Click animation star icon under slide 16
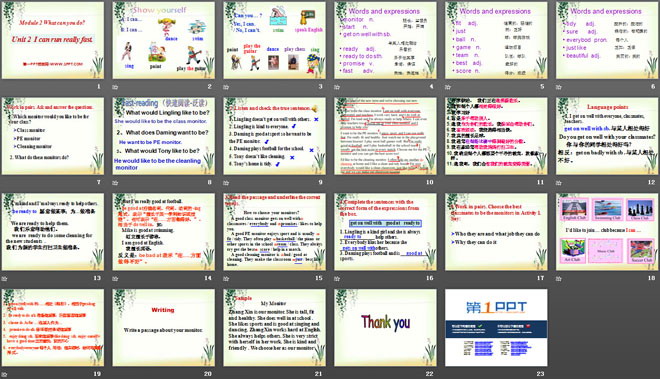The width and height of the screenshot is (660, 379). pyautogui.click(x=337, y=278)
